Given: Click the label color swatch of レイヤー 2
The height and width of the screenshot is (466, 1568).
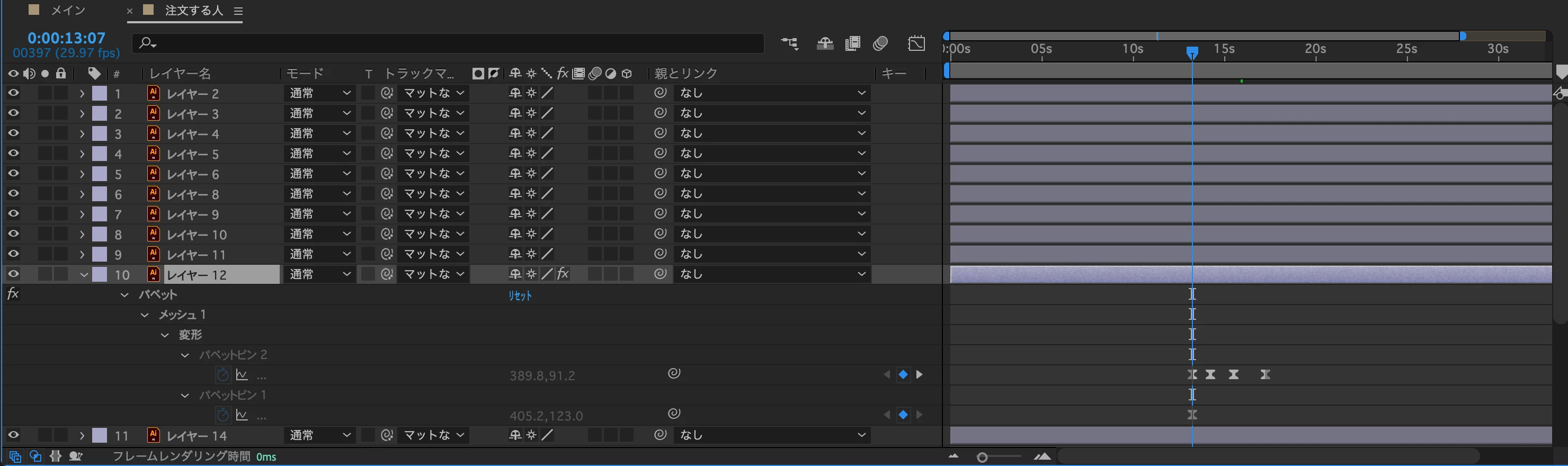Looking at the screenshot, I should (100, 93).
